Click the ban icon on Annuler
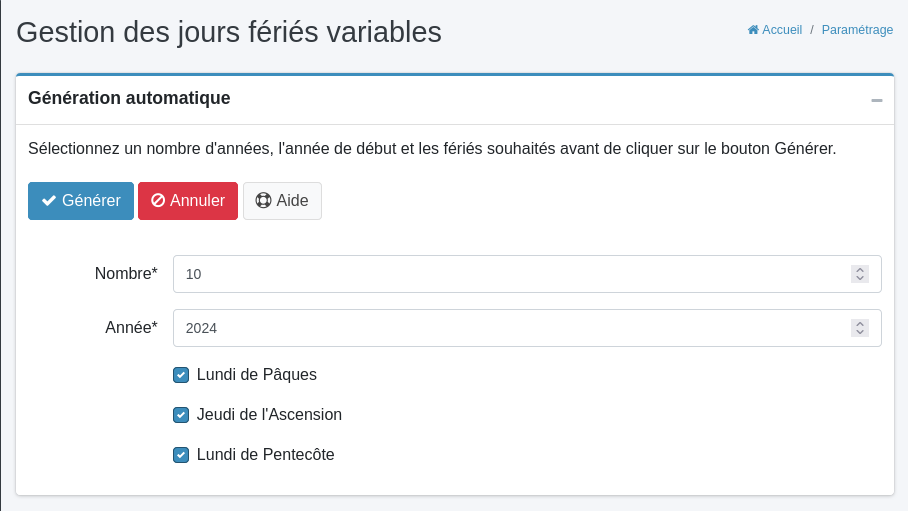The width and height of the screenshot is (908, 511). tap(158, 201)
